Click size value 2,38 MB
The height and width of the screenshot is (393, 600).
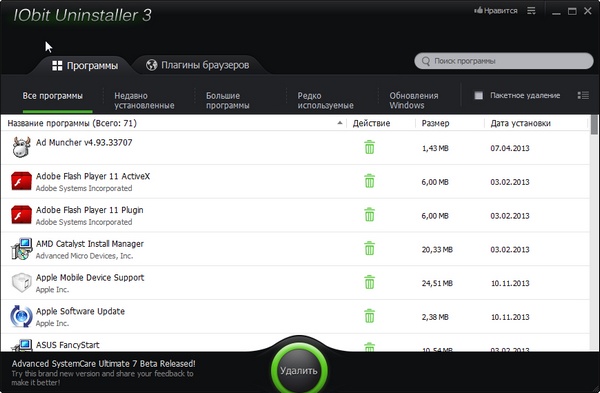pos(435,317)
